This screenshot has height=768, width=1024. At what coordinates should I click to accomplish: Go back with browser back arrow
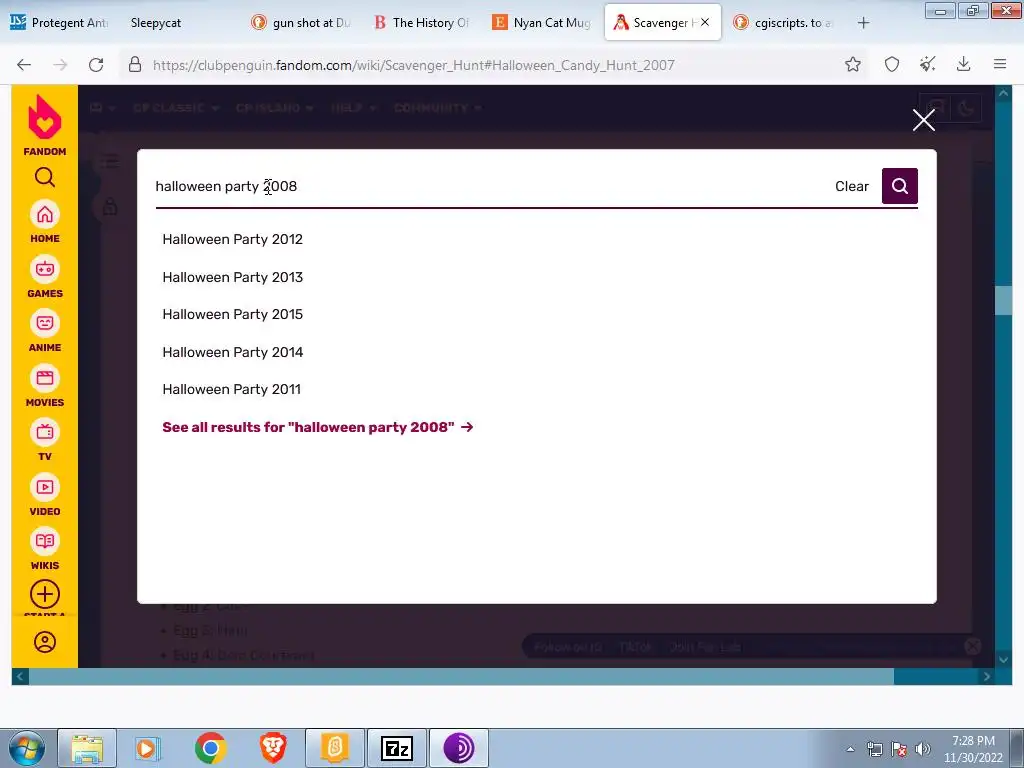(x=24, y=65)
